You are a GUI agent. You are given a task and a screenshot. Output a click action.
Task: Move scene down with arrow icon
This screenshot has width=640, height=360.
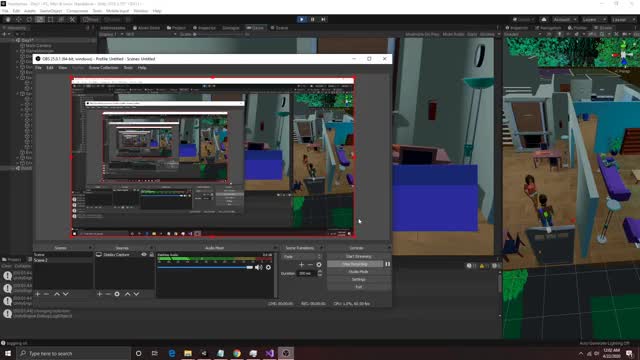click(x=66, y=294)
